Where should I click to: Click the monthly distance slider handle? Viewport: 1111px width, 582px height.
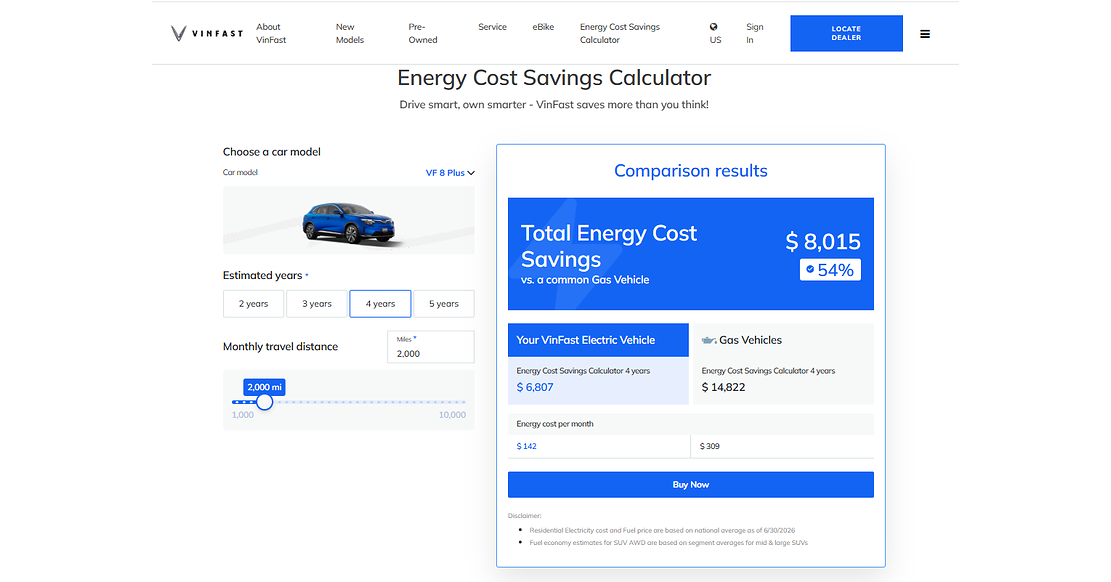click(x=264, y=402)
